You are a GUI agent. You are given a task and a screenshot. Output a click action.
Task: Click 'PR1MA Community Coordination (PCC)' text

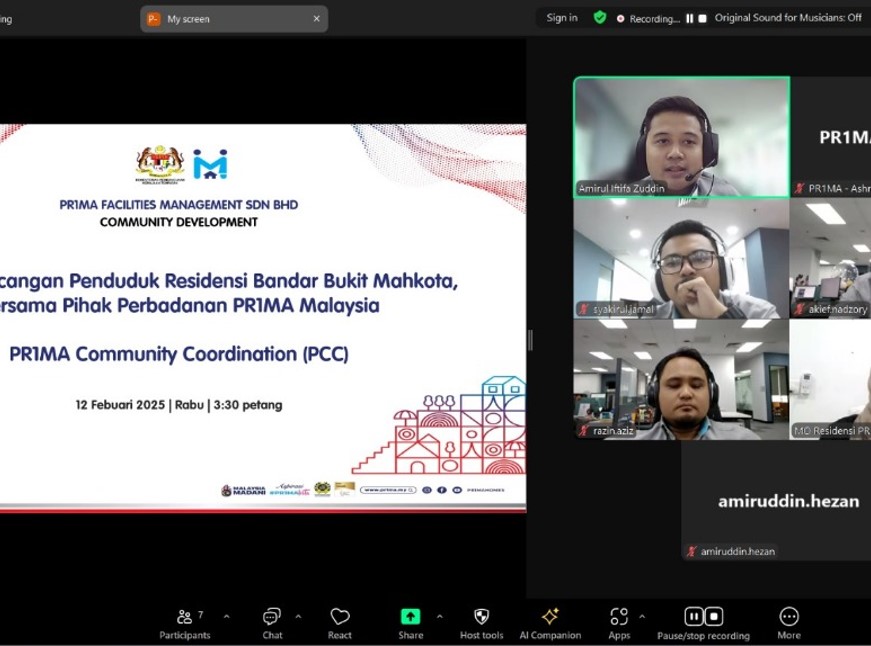pyautogui.click(x=179, y=354)
